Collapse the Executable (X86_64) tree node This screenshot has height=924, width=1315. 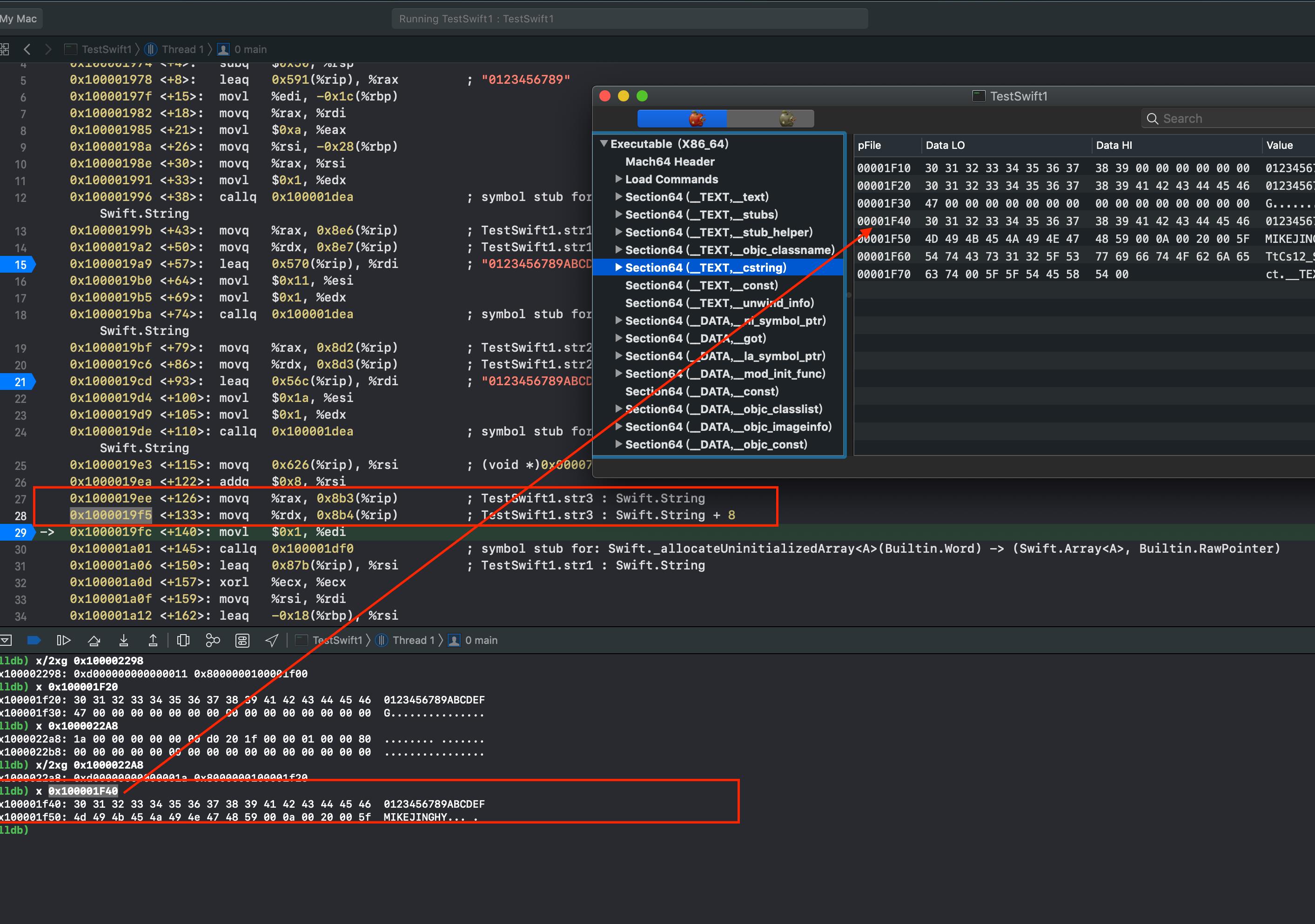(604, 144)
